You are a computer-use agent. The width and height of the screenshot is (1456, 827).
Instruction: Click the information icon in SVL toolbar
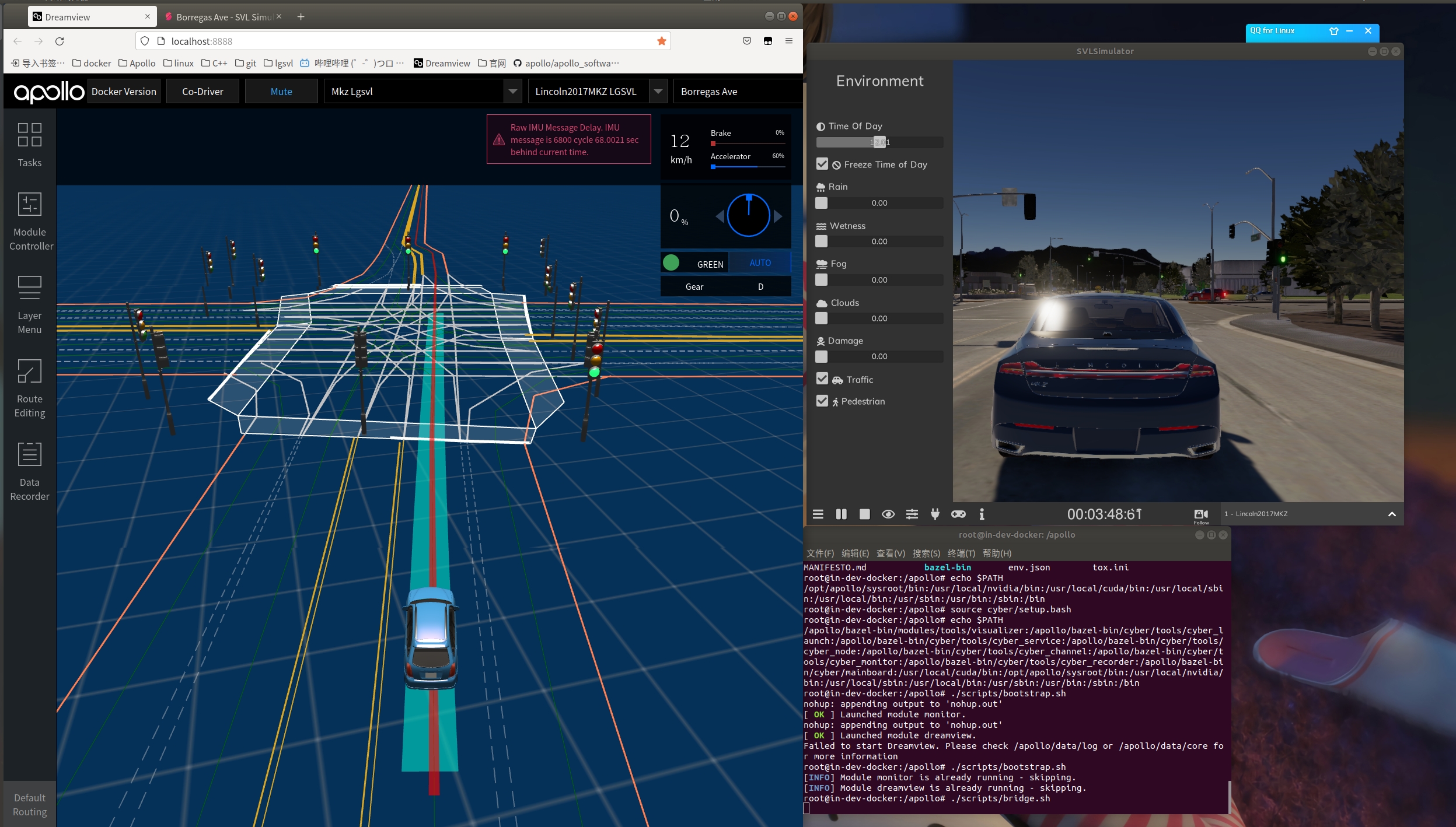983,514
